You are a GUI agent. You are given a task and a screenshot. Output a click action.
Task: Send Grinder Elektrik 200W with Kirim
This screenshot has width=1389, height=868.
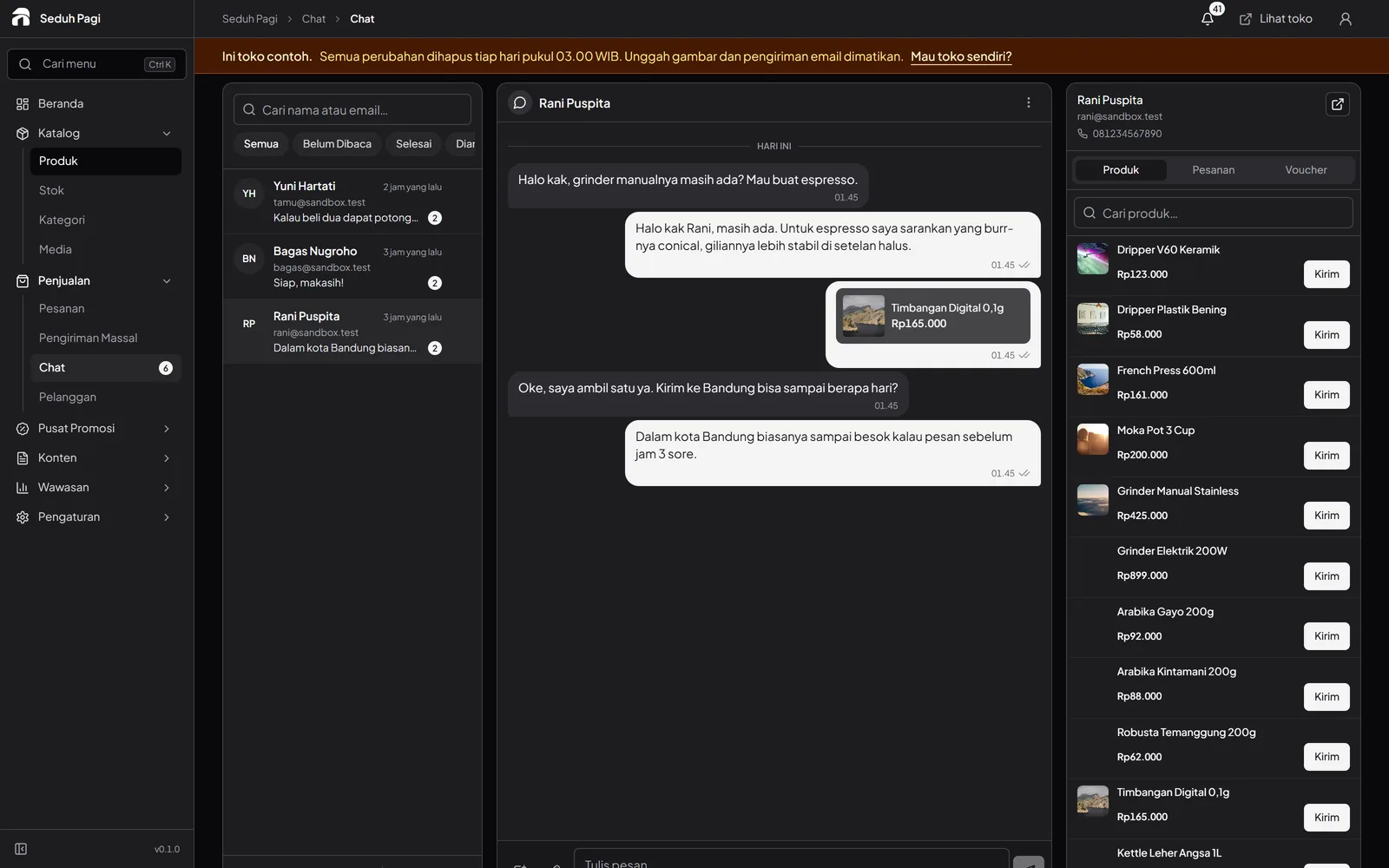click(x=1326, y=576)
